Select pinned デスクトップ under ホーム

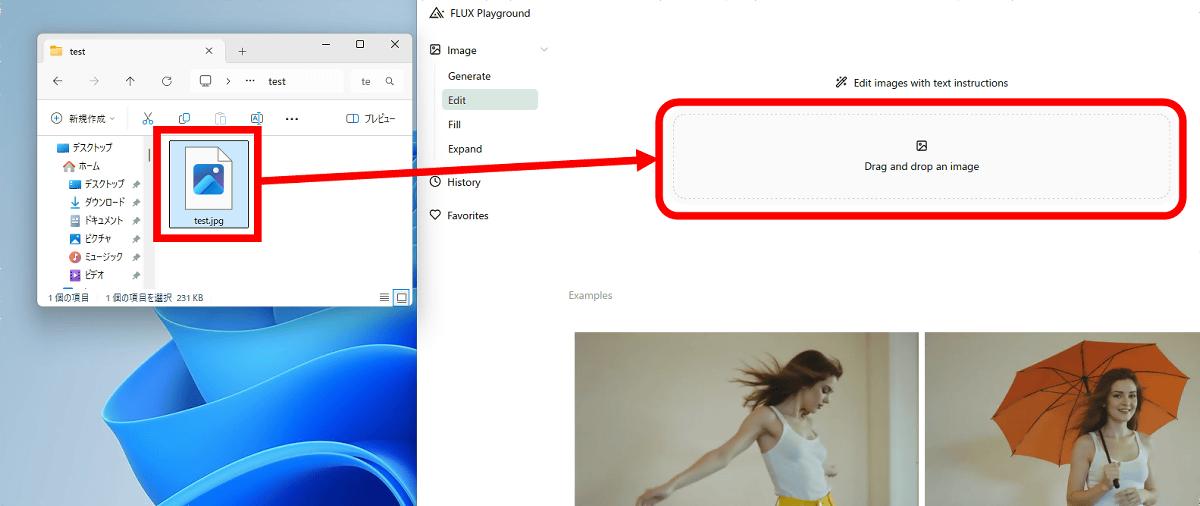click(96, 184)
